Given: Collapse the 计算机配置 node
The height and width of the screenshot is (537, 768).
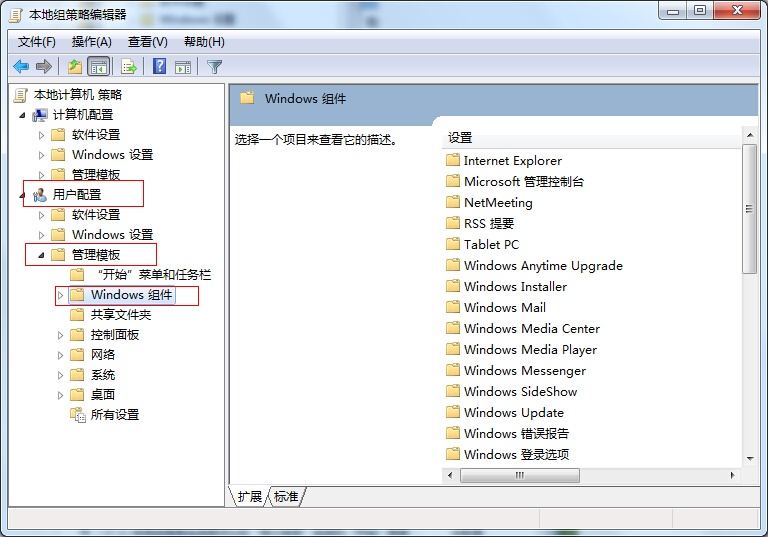Looking at the screenshot, I should 22,116.
